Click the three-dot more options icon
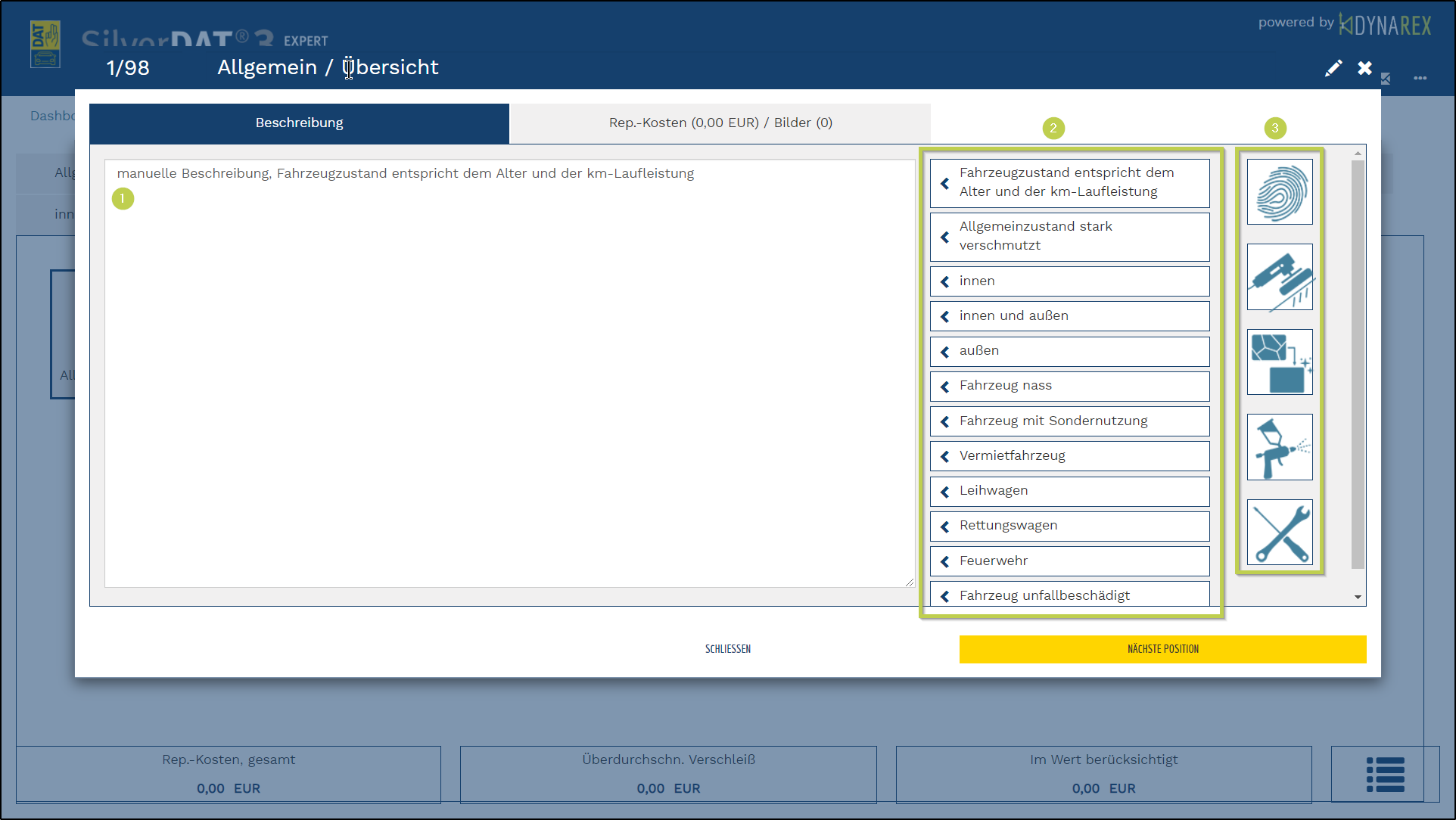 1420,78
